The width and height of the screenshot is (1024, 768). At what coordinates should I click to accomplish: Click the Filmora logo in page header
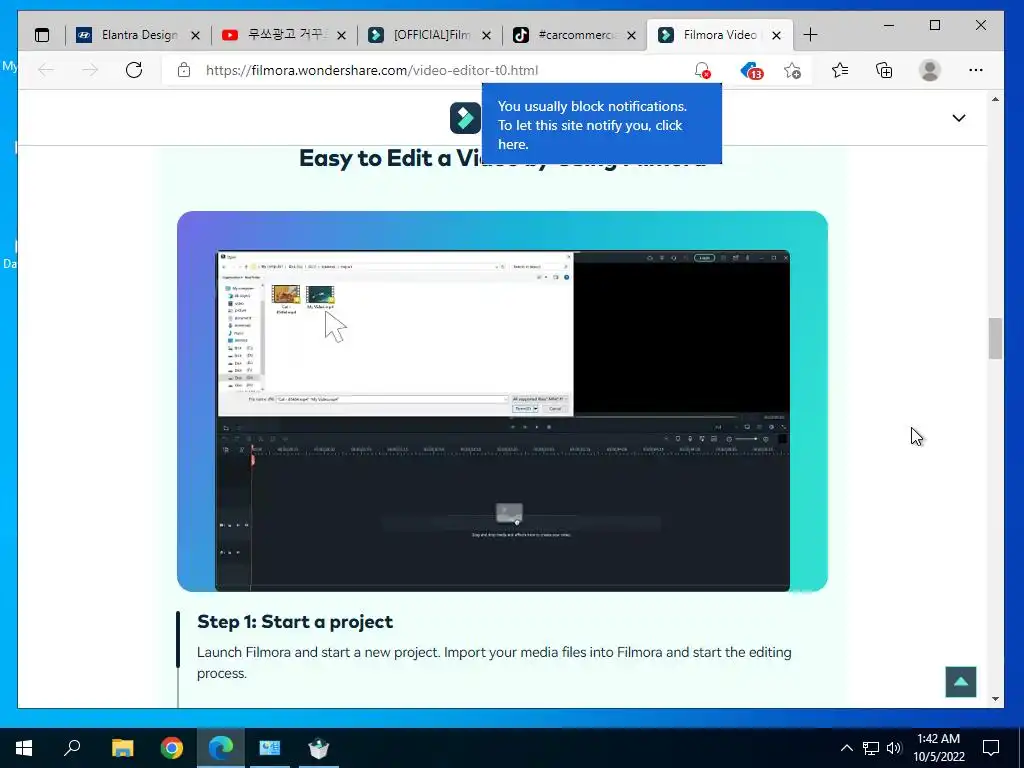[465, 118]
